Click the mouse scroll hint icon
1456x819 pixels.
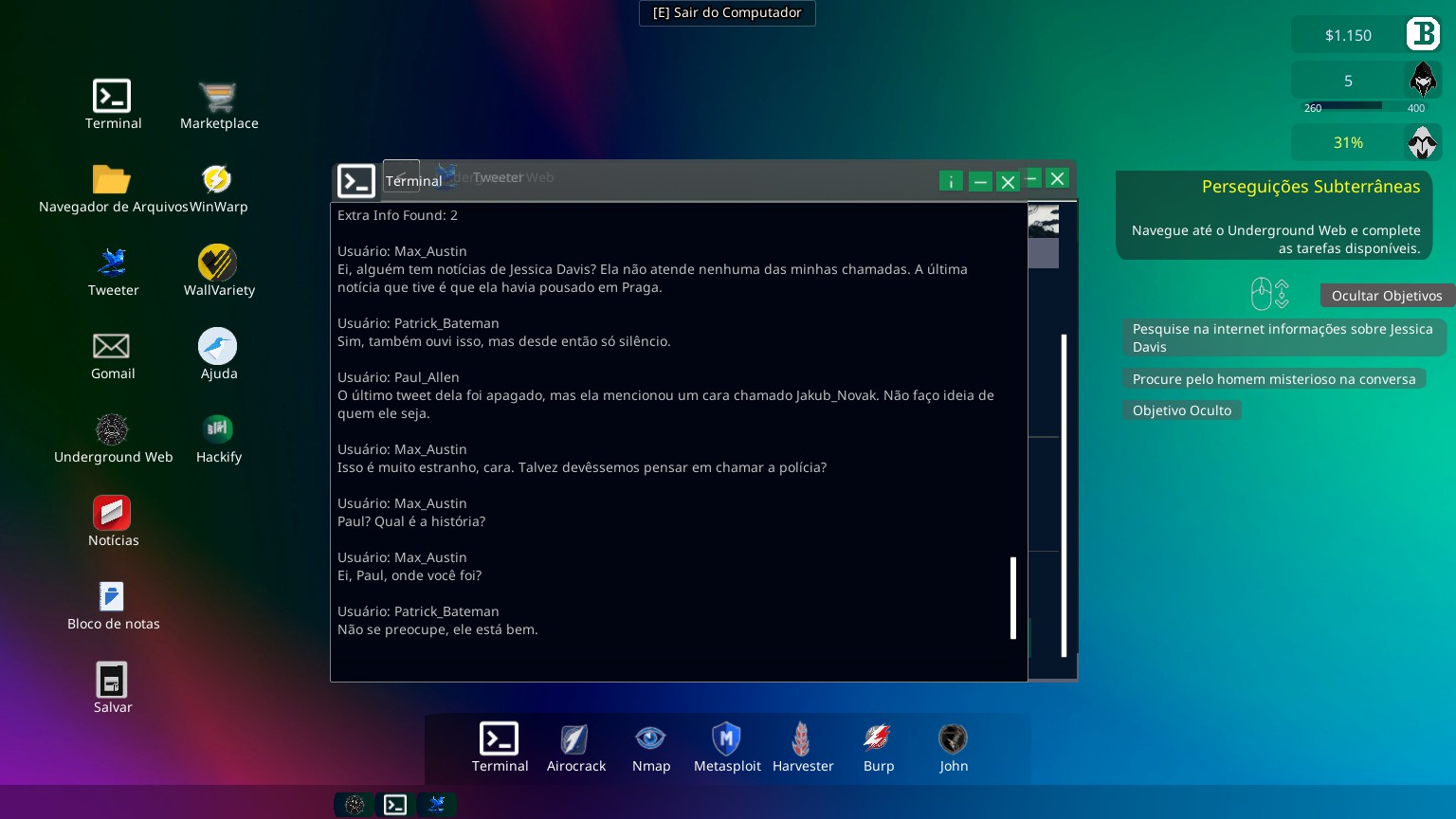(1269, 294)
